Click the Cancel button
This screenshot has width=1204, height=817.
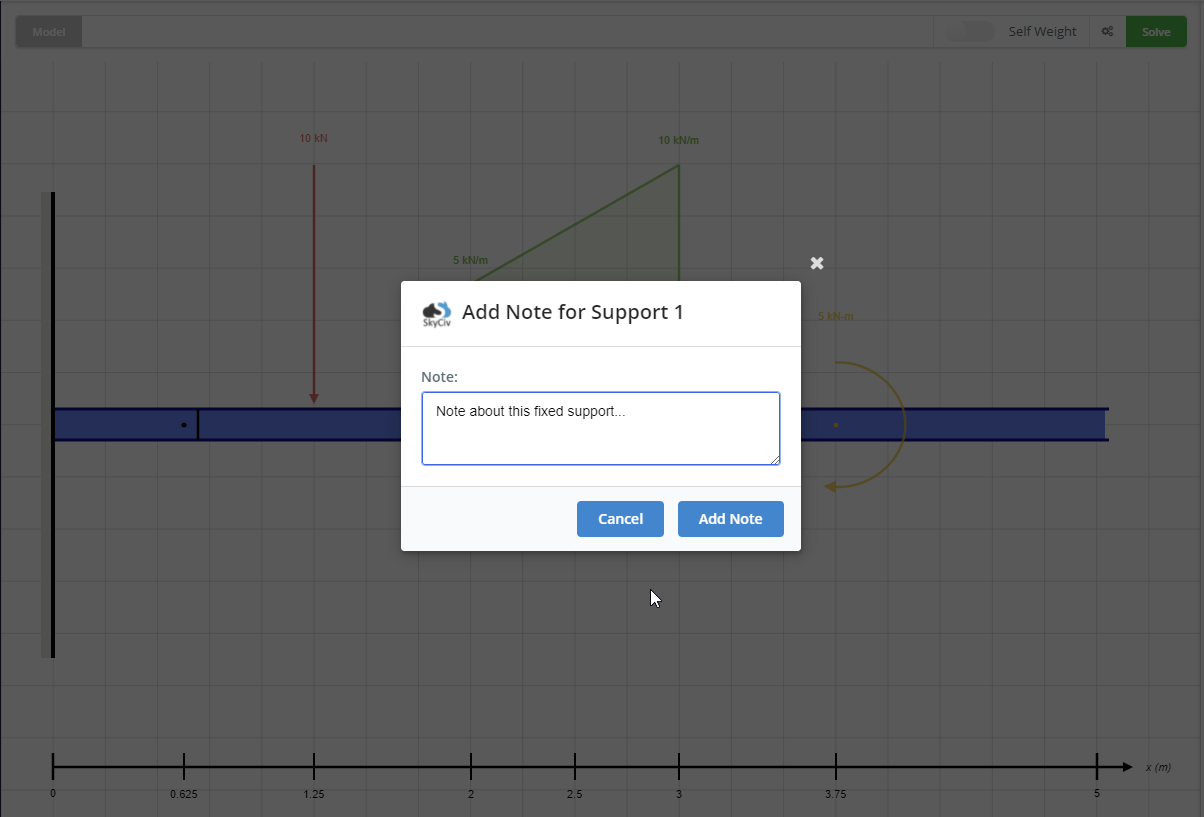pyautogui.click(x=620, y=519)
